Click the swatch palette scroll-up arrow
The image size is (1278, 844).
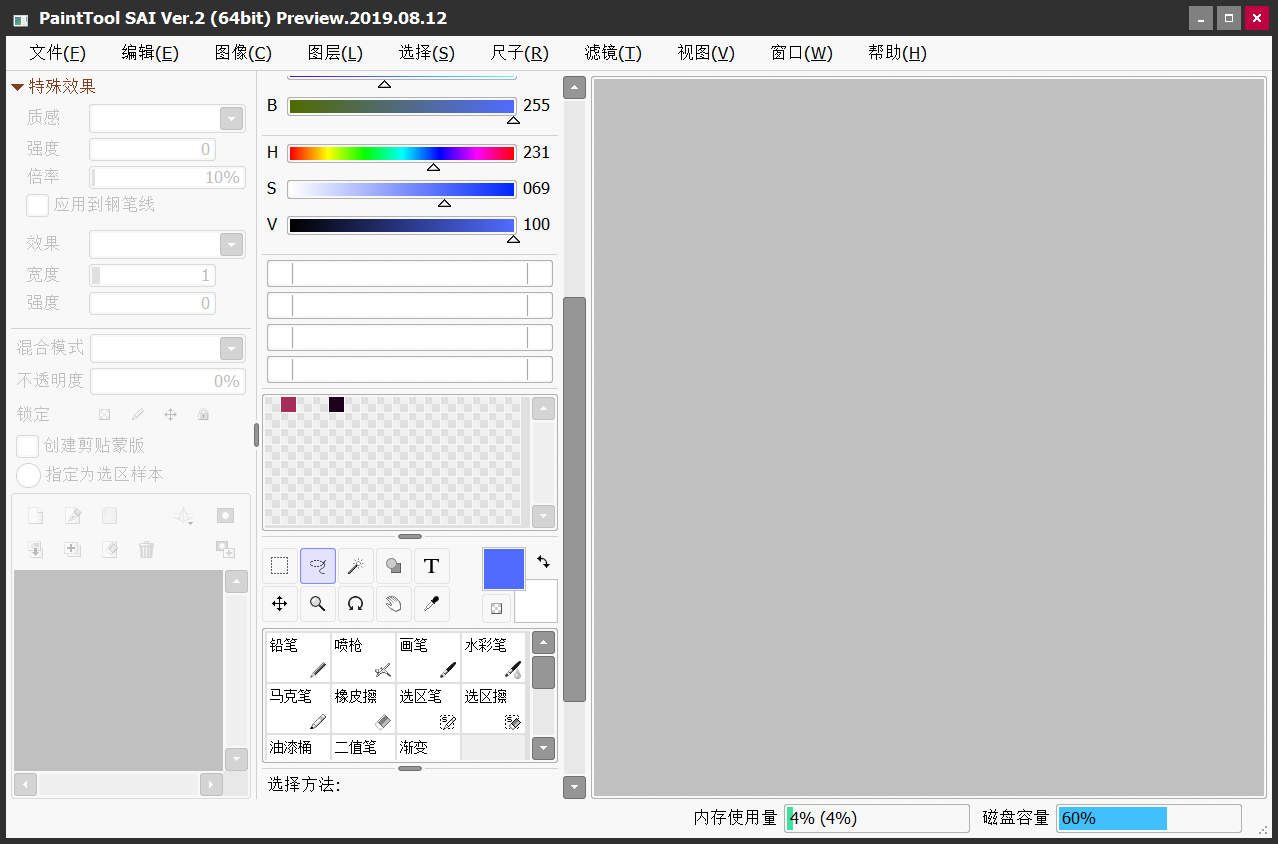(543, 408)
